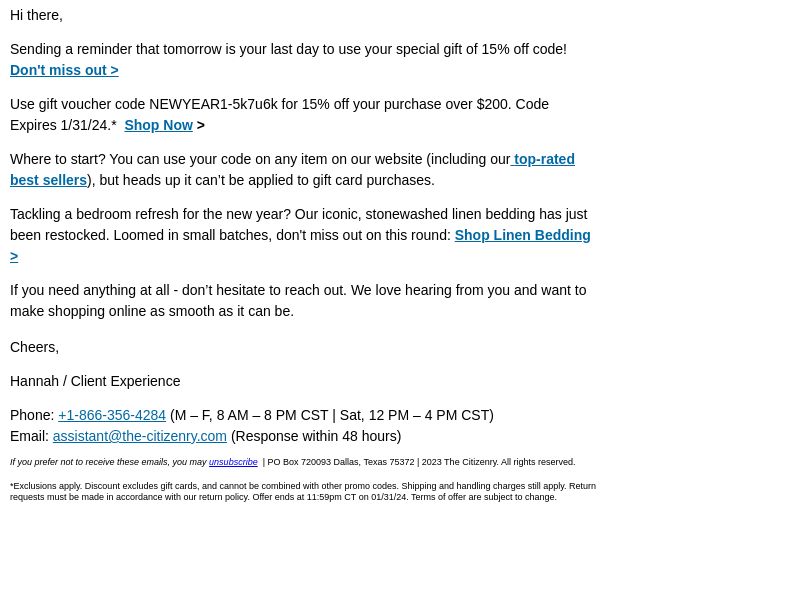800x600 pixels.
Task: Visit the Shop Linen Bedding link
Action: pyautogui.click(x=522, y=235)
